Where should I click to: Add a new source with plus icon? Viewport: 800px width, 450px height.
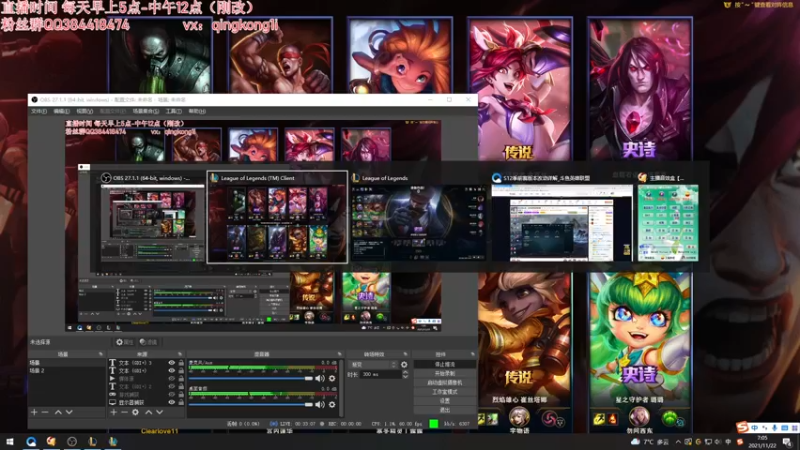(x=113, y=412)
